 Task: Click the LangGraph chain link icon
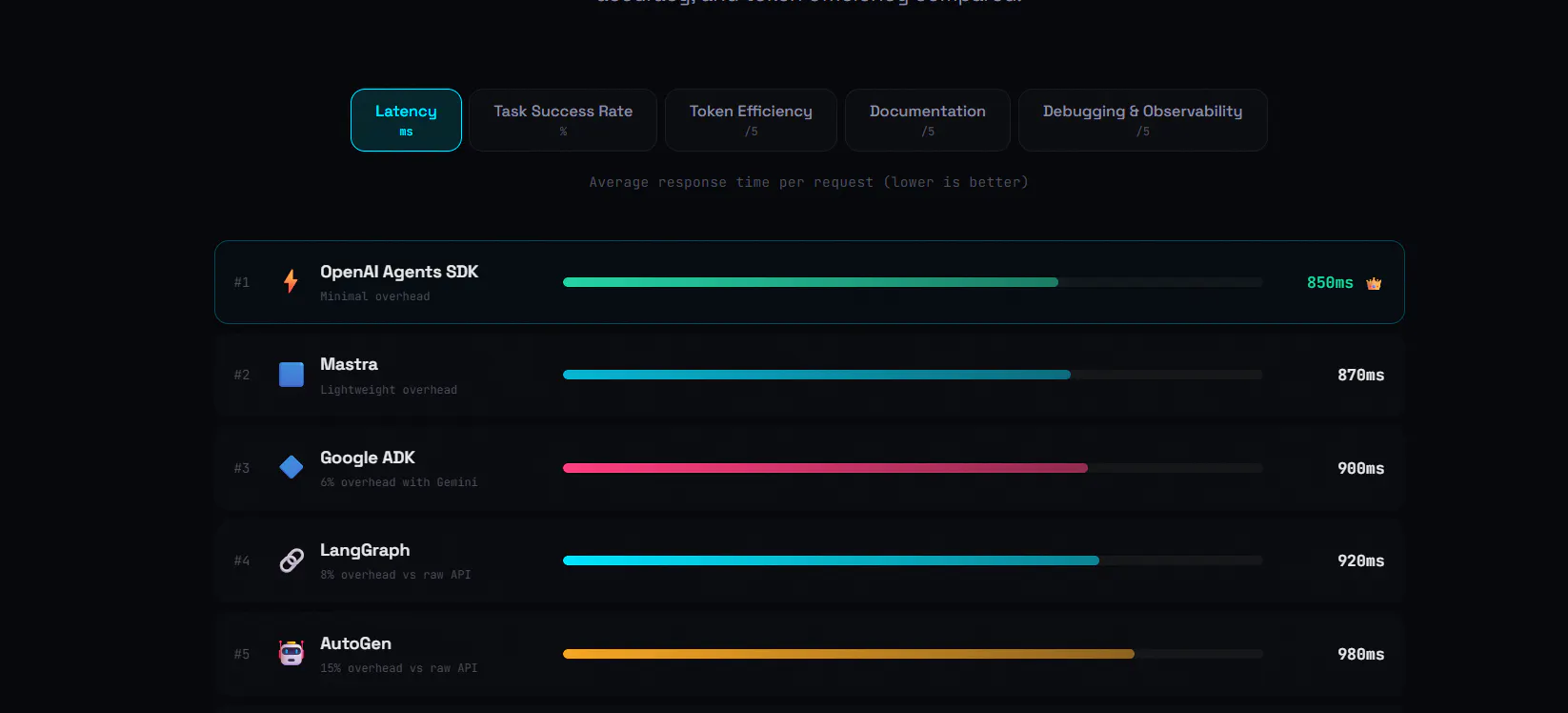click(x=291, y=560)
